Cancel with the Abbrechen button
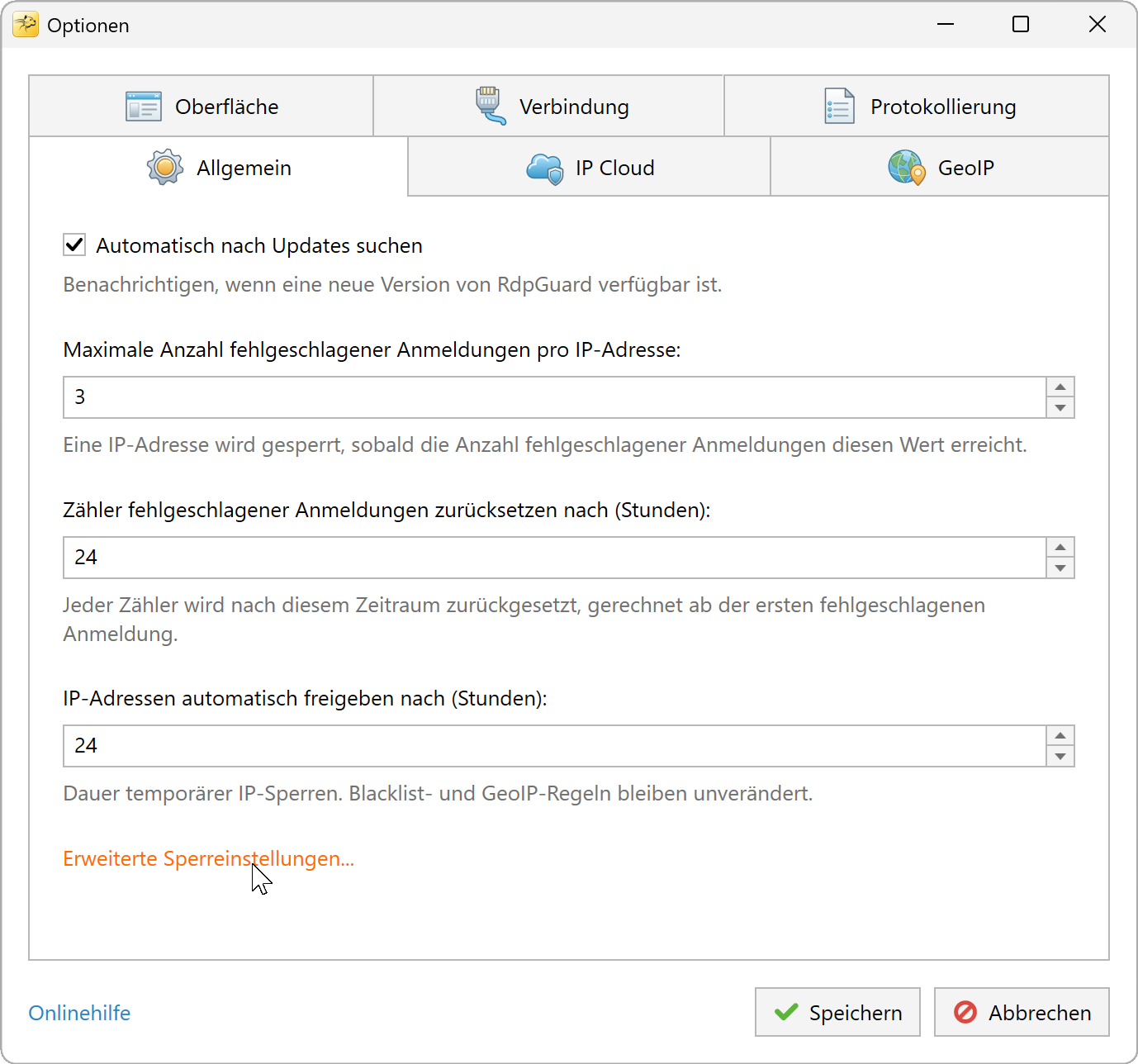Image resolution: width=1138 pixels, height=1064 pixels. [x=1022, y=1012]
